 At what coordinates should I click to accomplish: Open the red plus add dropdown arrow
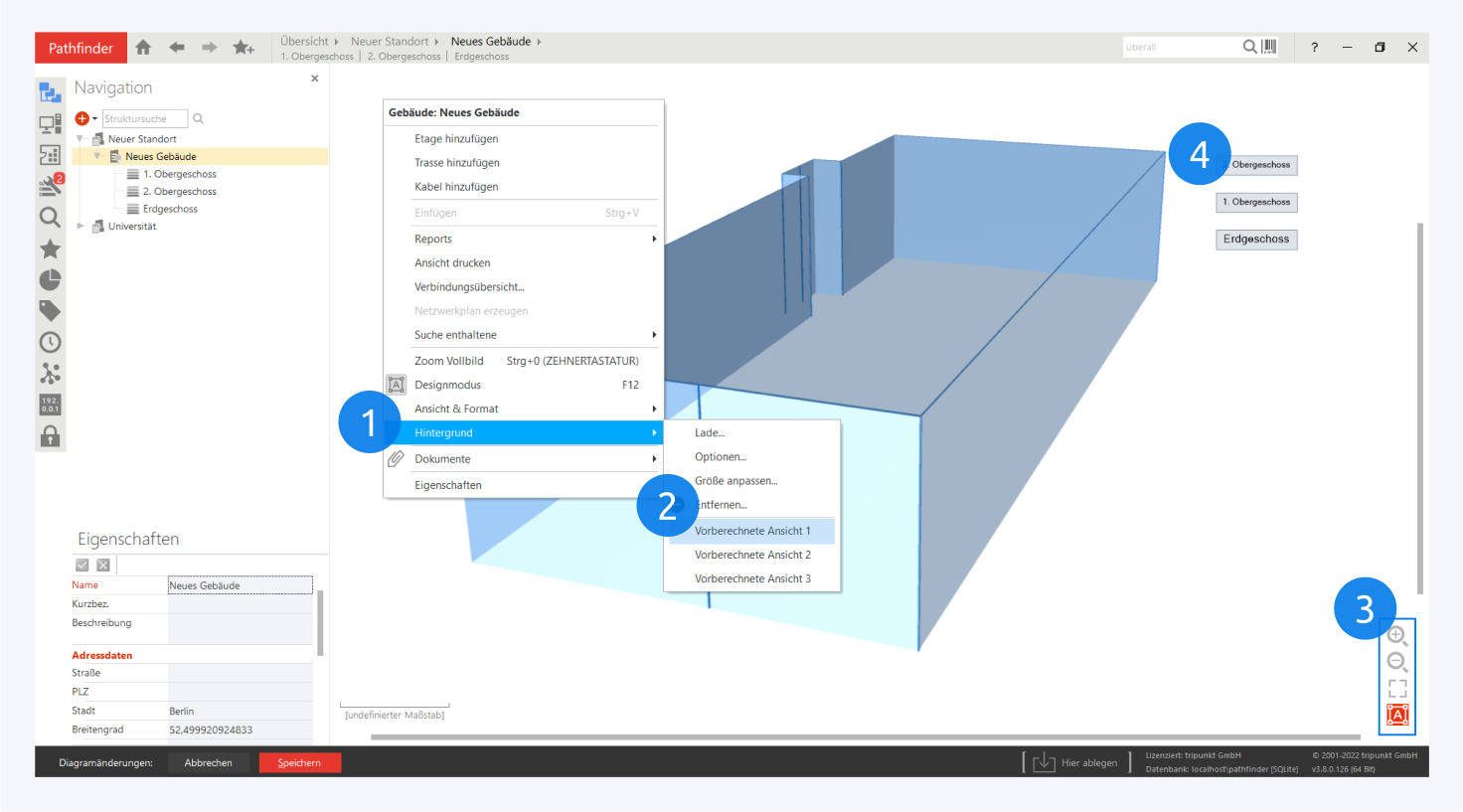[95, 119]
